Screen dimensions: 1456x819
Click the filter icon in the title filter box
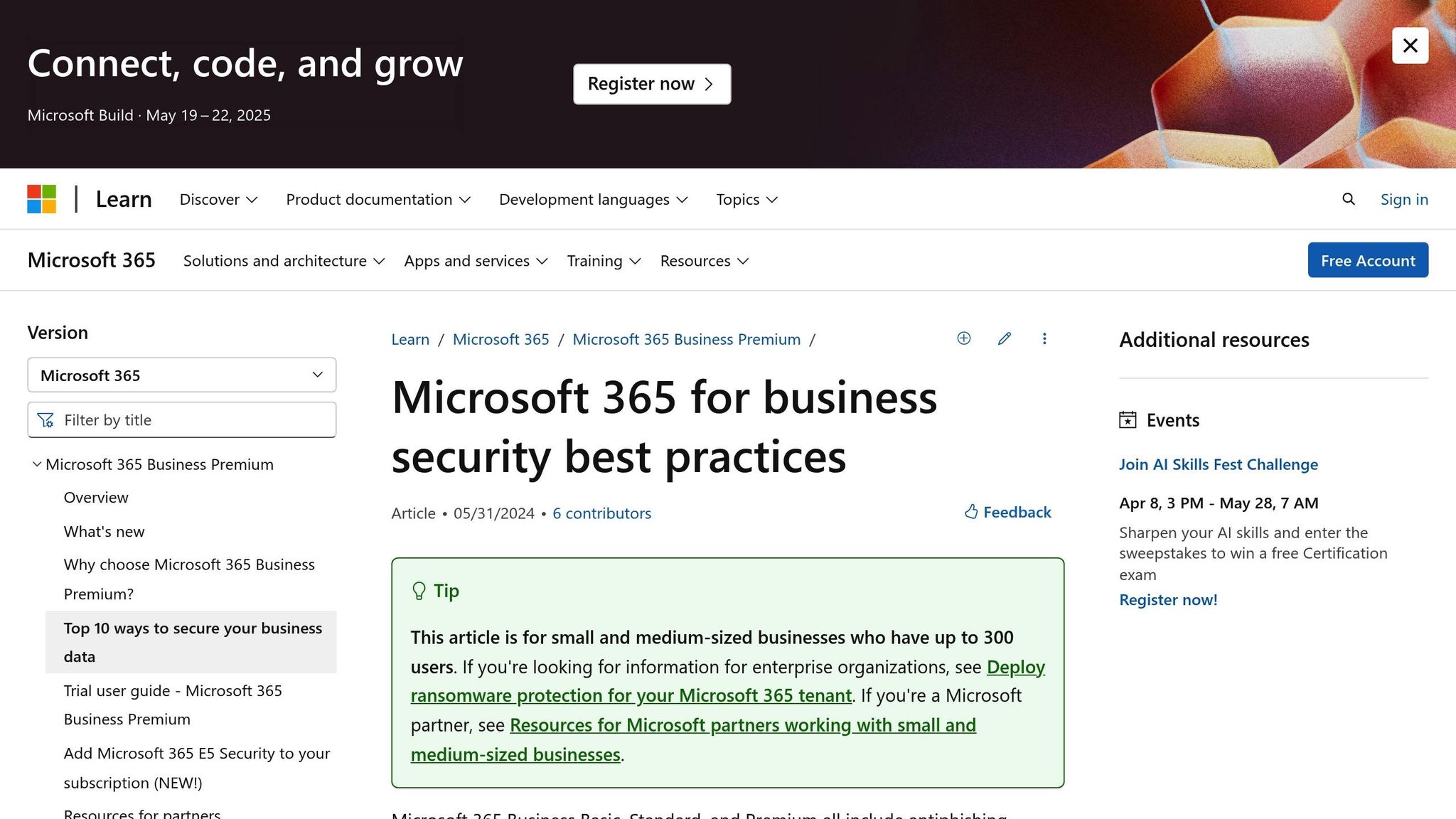coord(45,420)
